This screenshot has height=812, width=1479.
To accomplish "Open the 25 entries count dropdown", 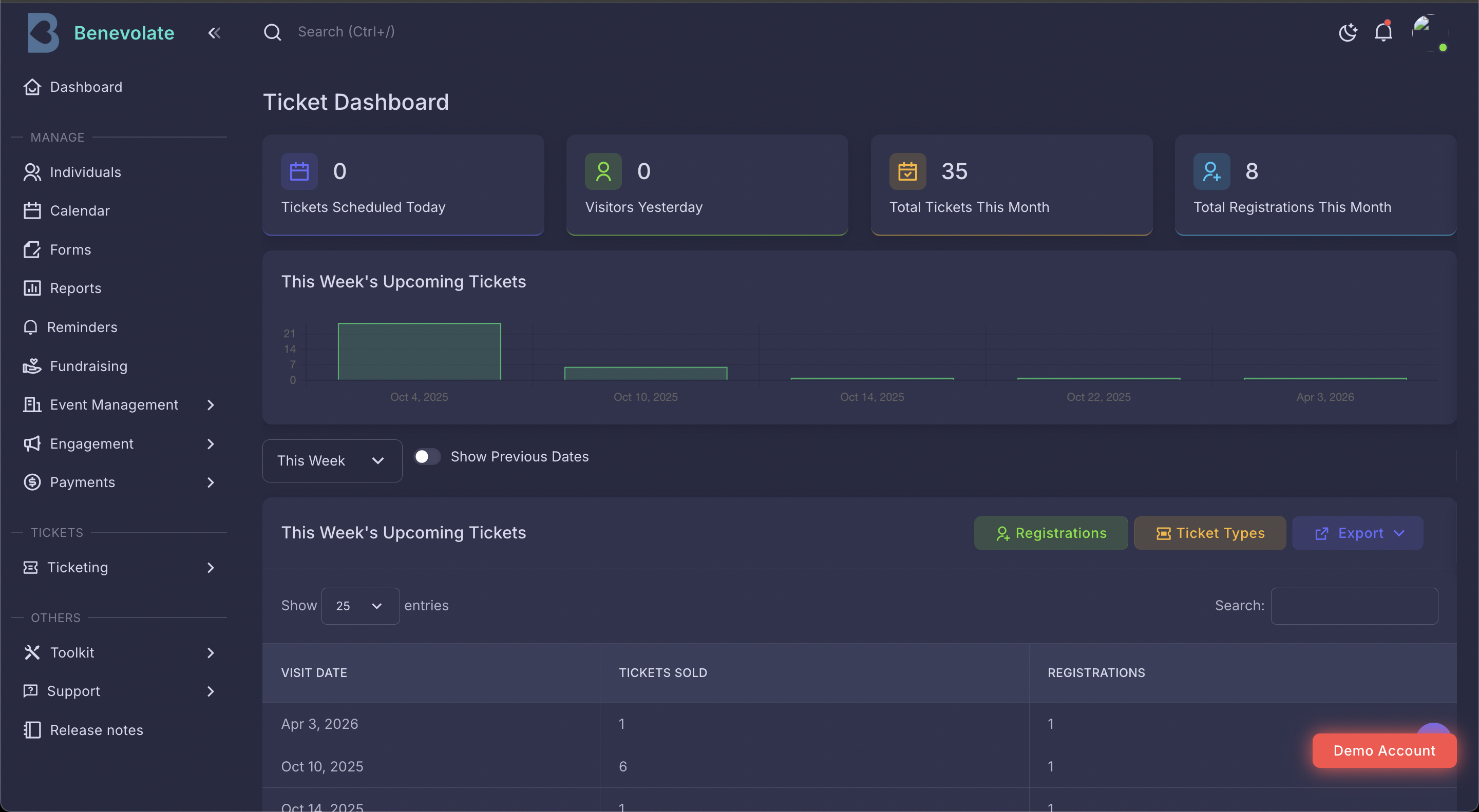I will pyautogui.click(x=360, y=606).
